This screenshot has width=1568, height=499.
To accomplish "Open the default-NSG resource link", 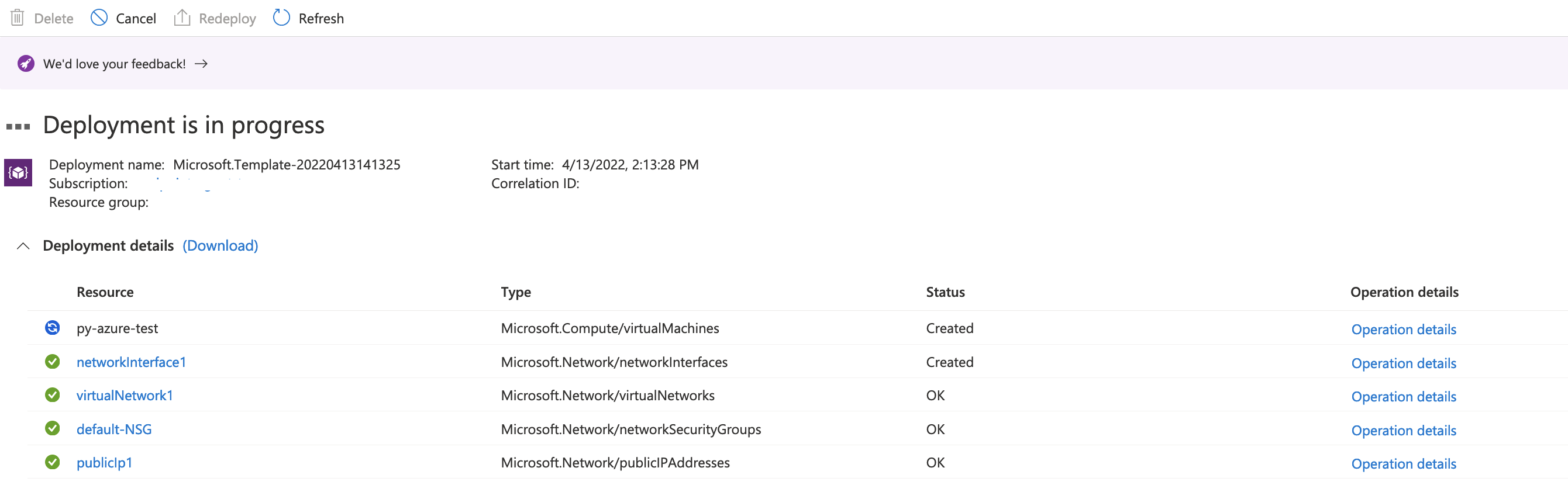I will (x=114, y=429).
